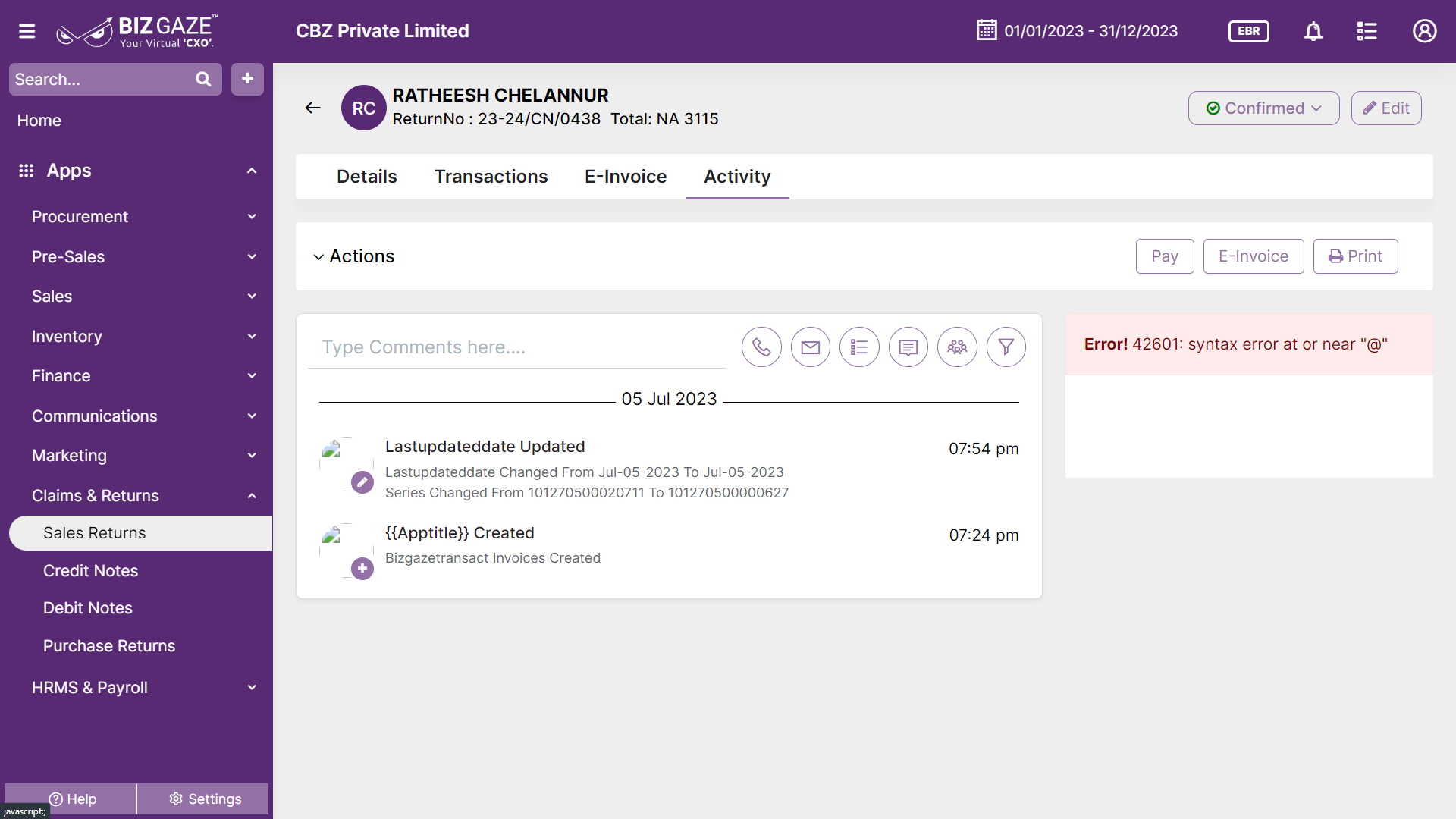The image size is (1456, 819).
Task: Open the hamburger menu icon
Action: (27, 31)
